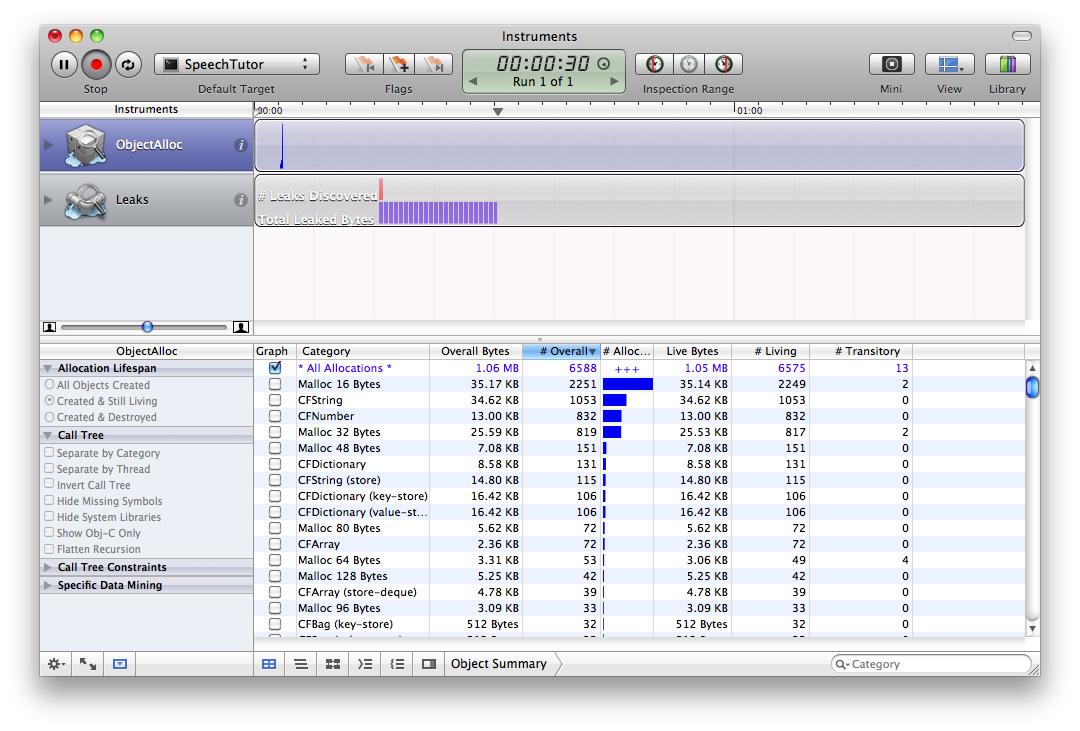Expand Call Tree Constraints section
This screenshot has width=1080, height=731.
click(48, 567)
